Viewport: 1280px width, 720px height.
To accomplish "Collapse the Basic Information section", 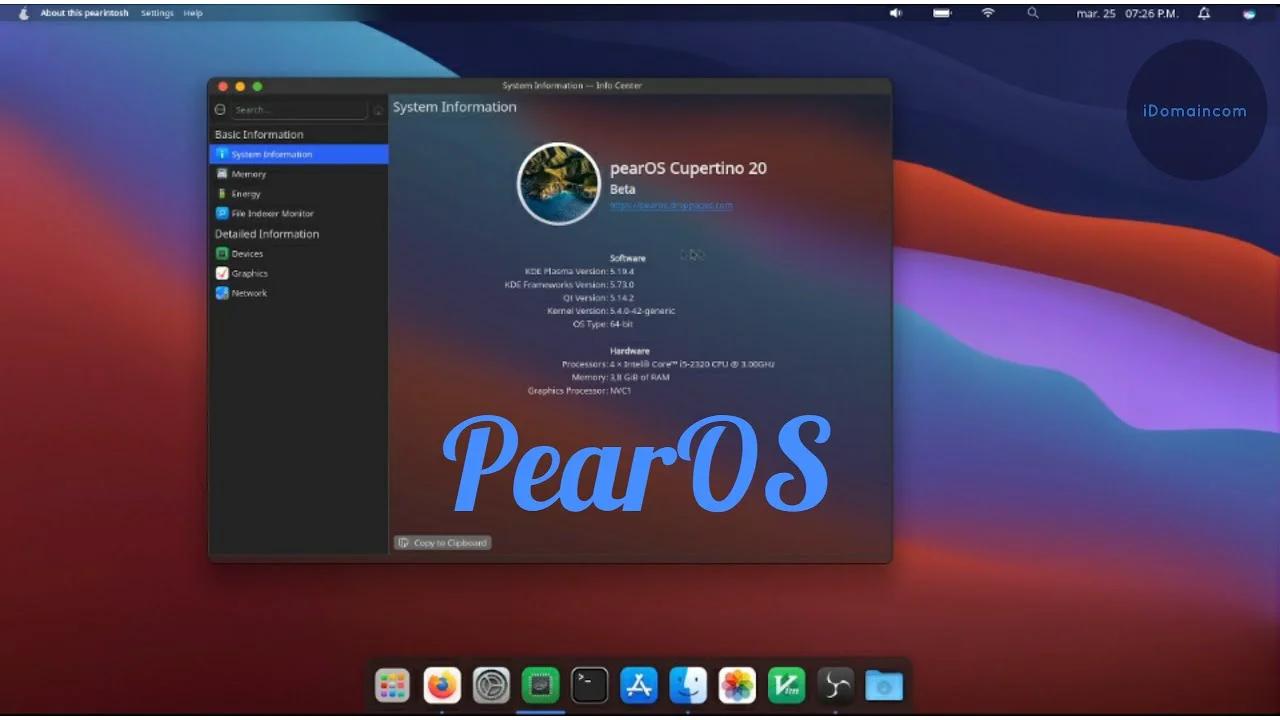I will click(258, 134).
